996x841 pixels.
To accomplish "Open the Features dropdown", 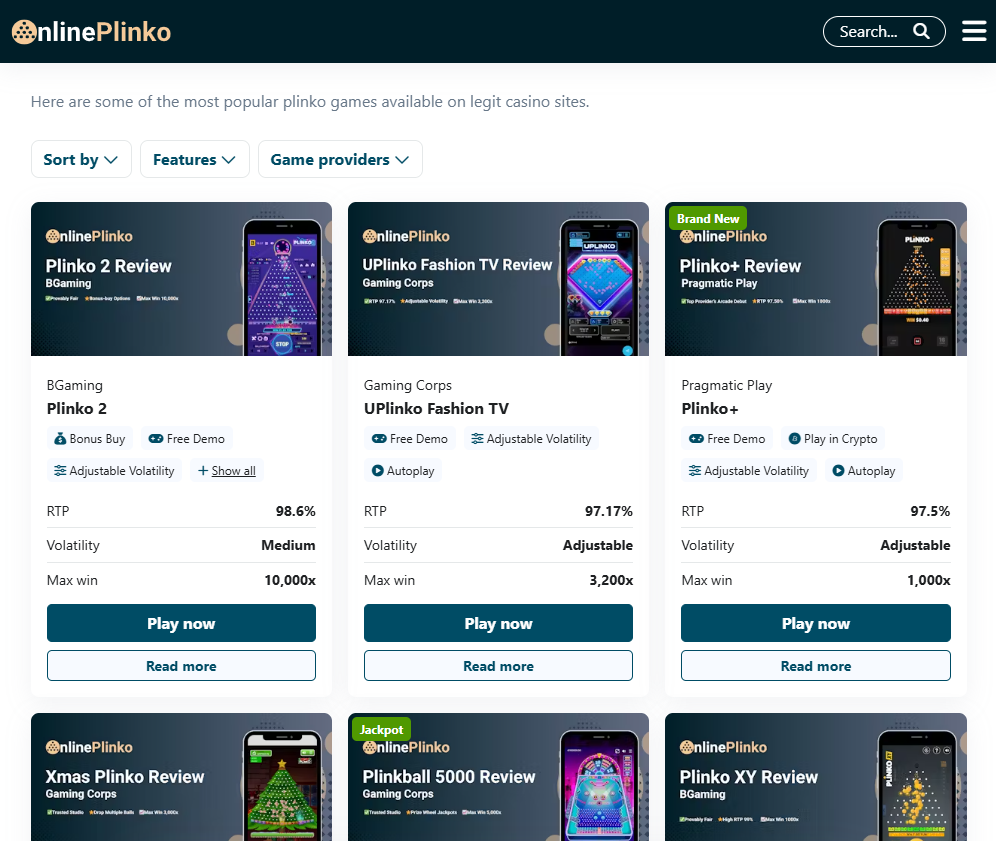I will tap(194, 159).
